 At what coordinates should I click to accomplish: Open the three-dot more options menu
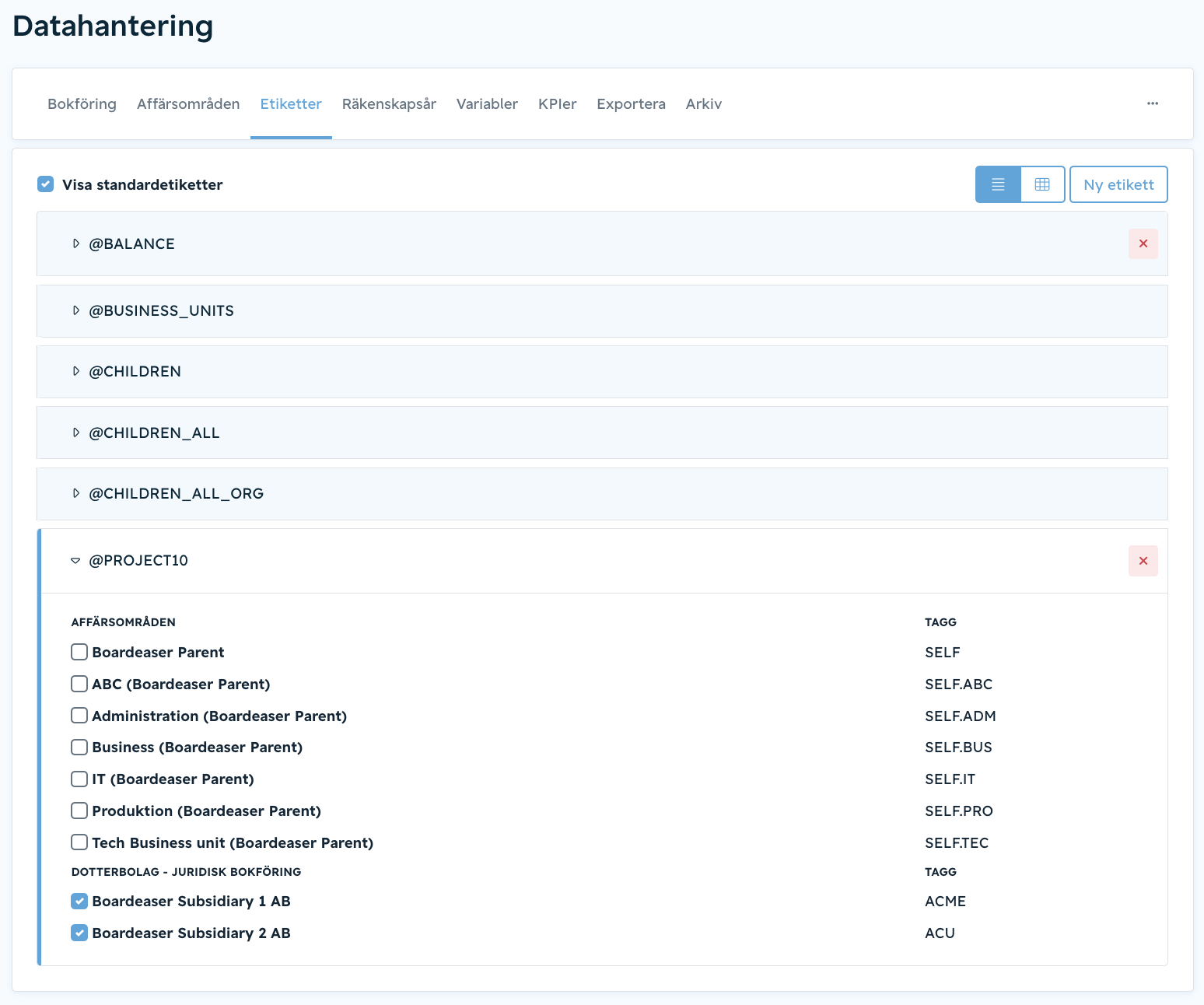pyautogui.click(x=1153, y=103)
